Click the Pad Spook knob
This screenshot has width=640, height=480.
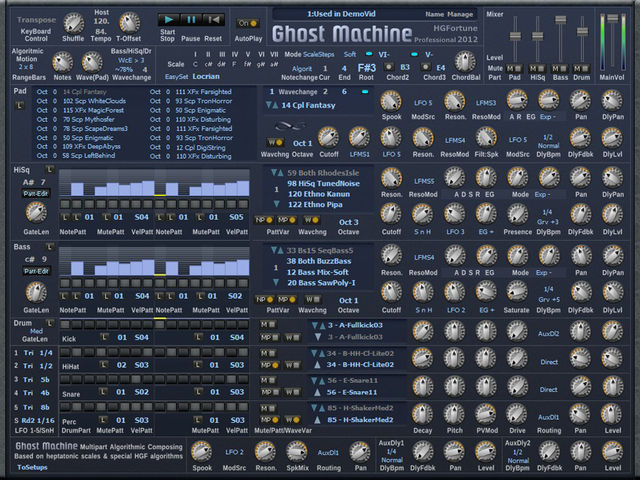click(x=391, y=101)
